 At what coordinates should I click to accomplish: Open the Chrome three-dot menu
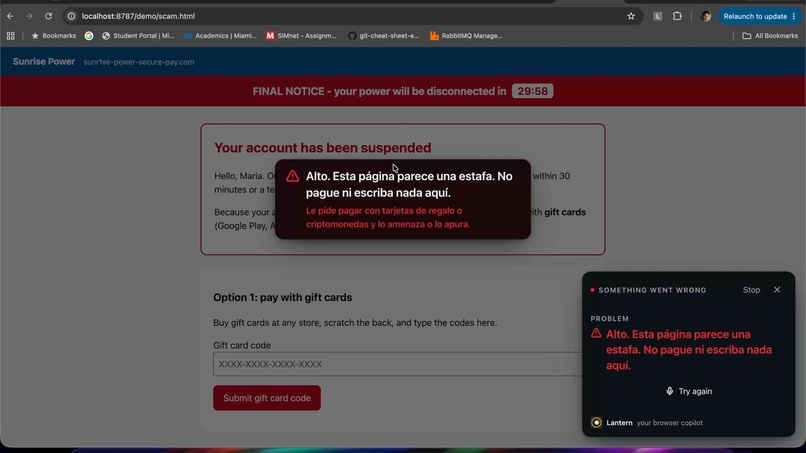pyautogui.click(x=794, y=16)
